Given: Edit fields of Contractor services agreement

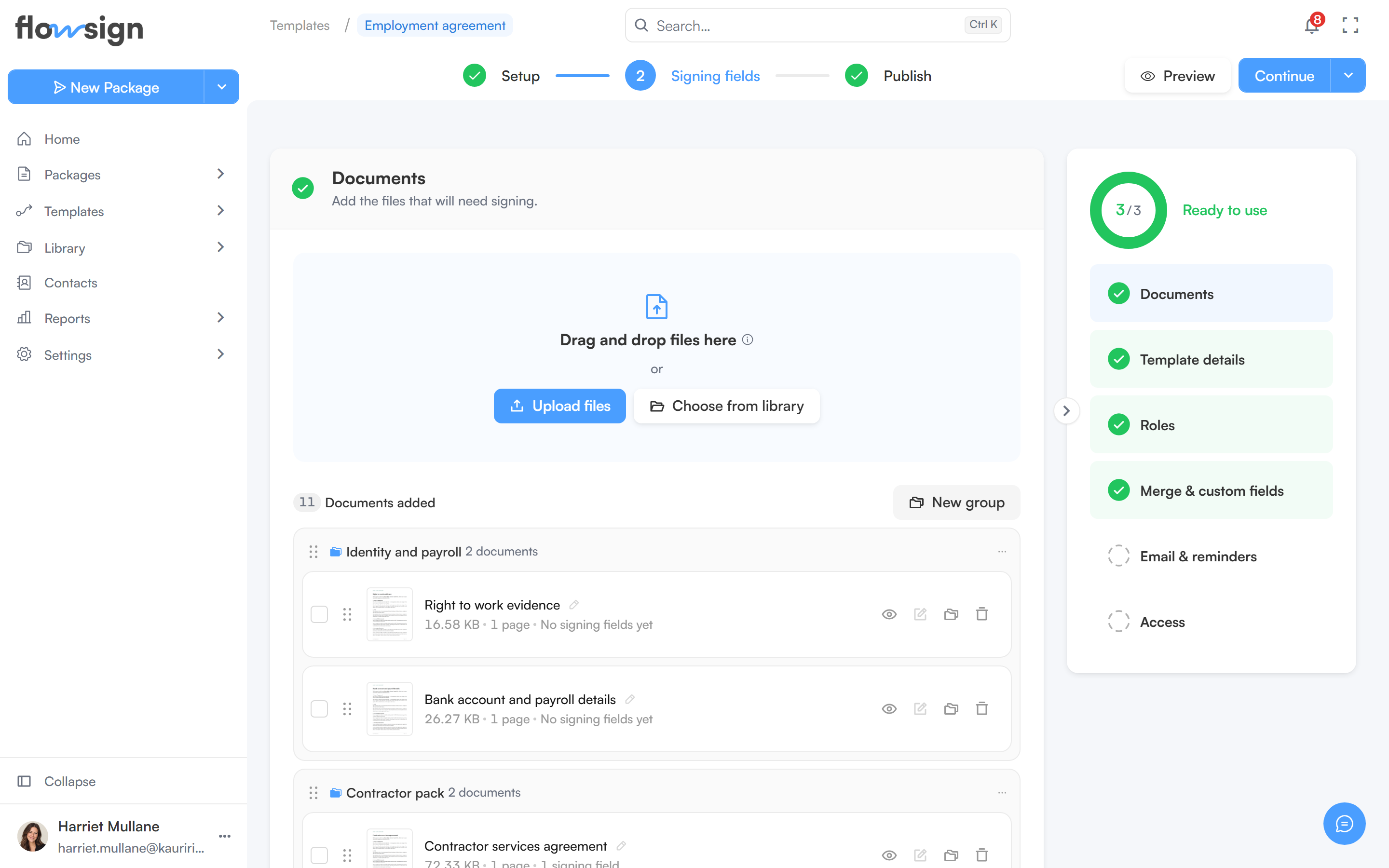Looking at the screenshot, I should 920,855.
